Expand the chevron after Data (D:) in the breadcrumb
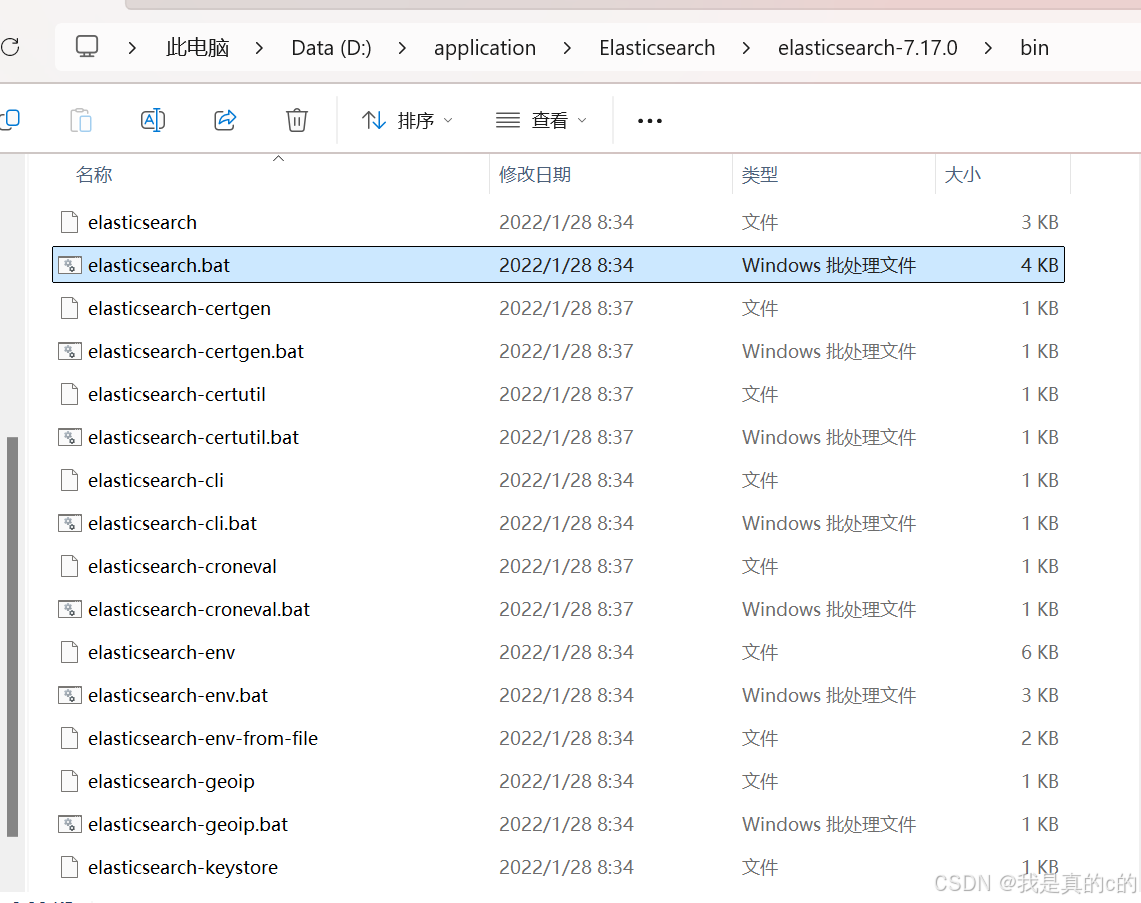This screenshot has height=903, width=1141. [402, 48]
